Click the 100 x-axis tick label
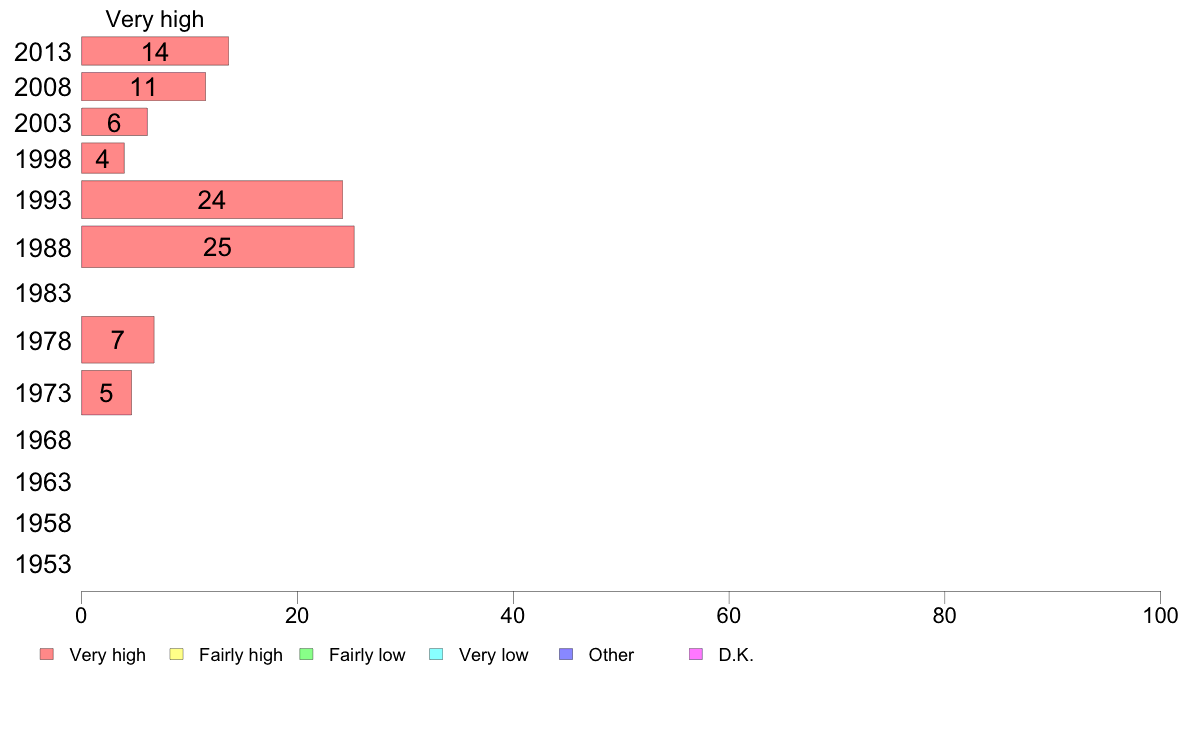This screenshot has height=736, width=1188. tap(1160, 615)
